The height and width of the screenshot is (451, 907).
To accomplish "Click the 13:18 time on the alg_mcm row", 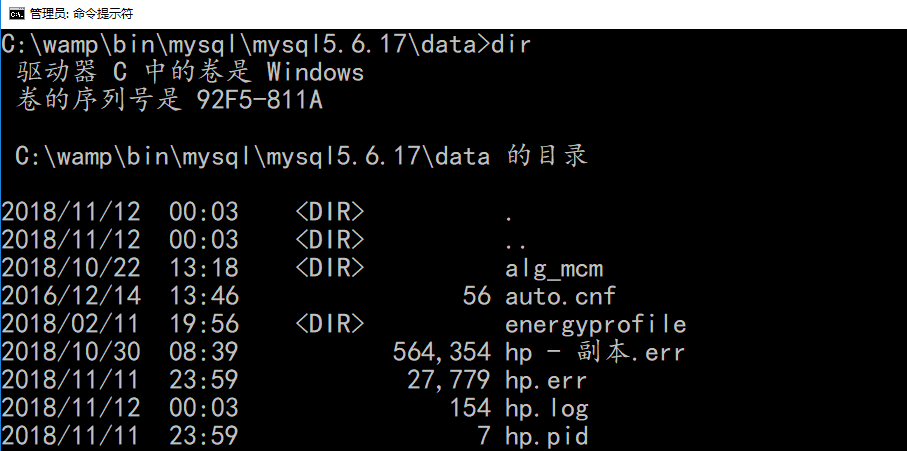I will click(x=211, y=268).
